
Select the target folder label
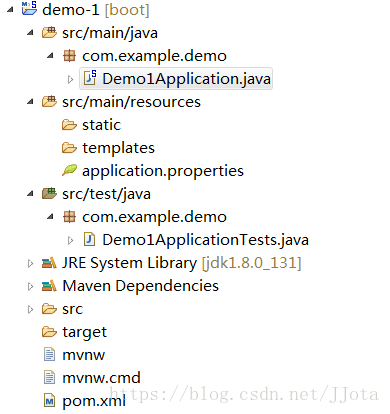(x=84, y=333)
